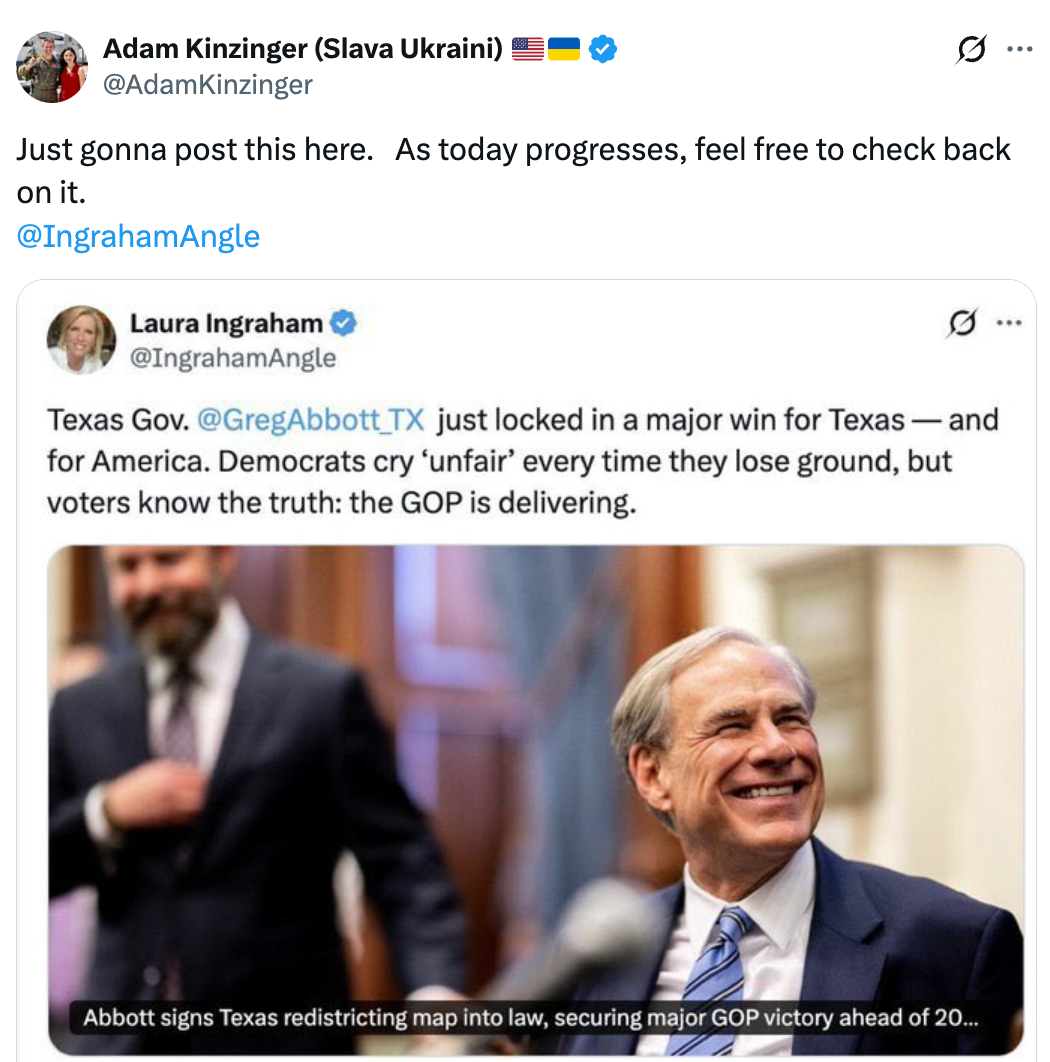Open Laura Ingraham's profile avatar
1050x1062 pixels.
(x=81, y=340)
